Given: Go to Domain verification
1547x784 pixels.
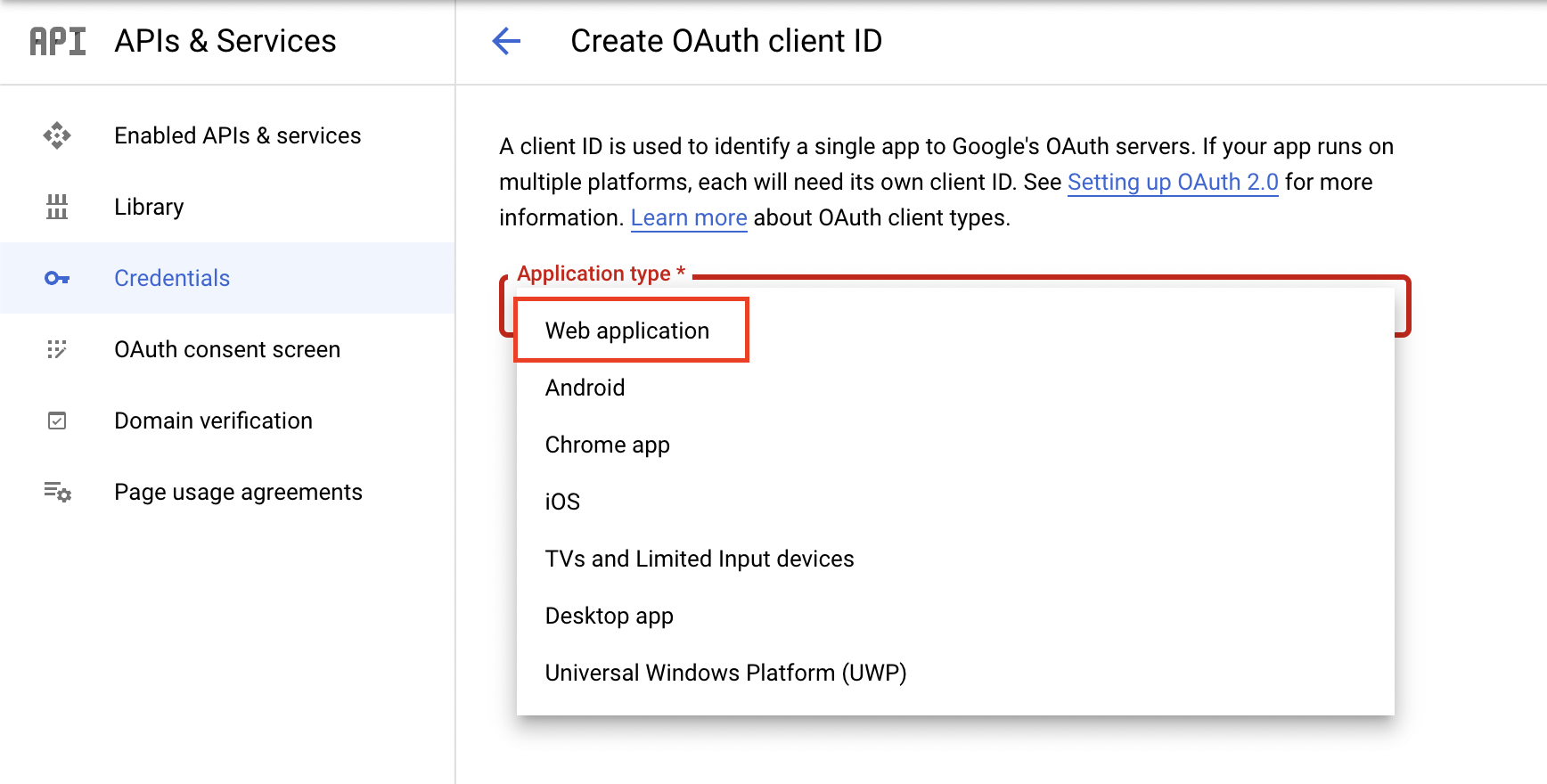Looking at the screenshot, I should click(x=227, y=421).
